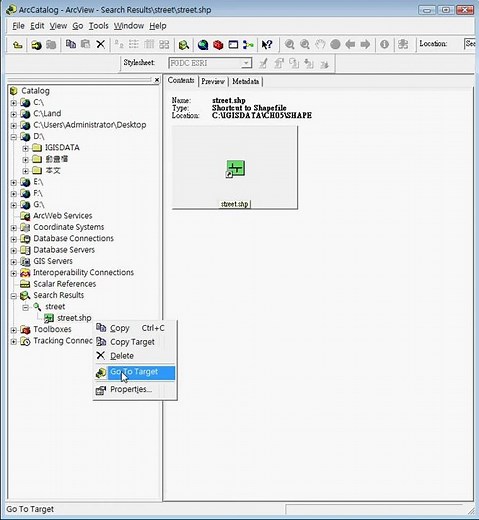This screenshot has height=520, width=479.
Task: Open the Tools menu
Action: [98, 26]
